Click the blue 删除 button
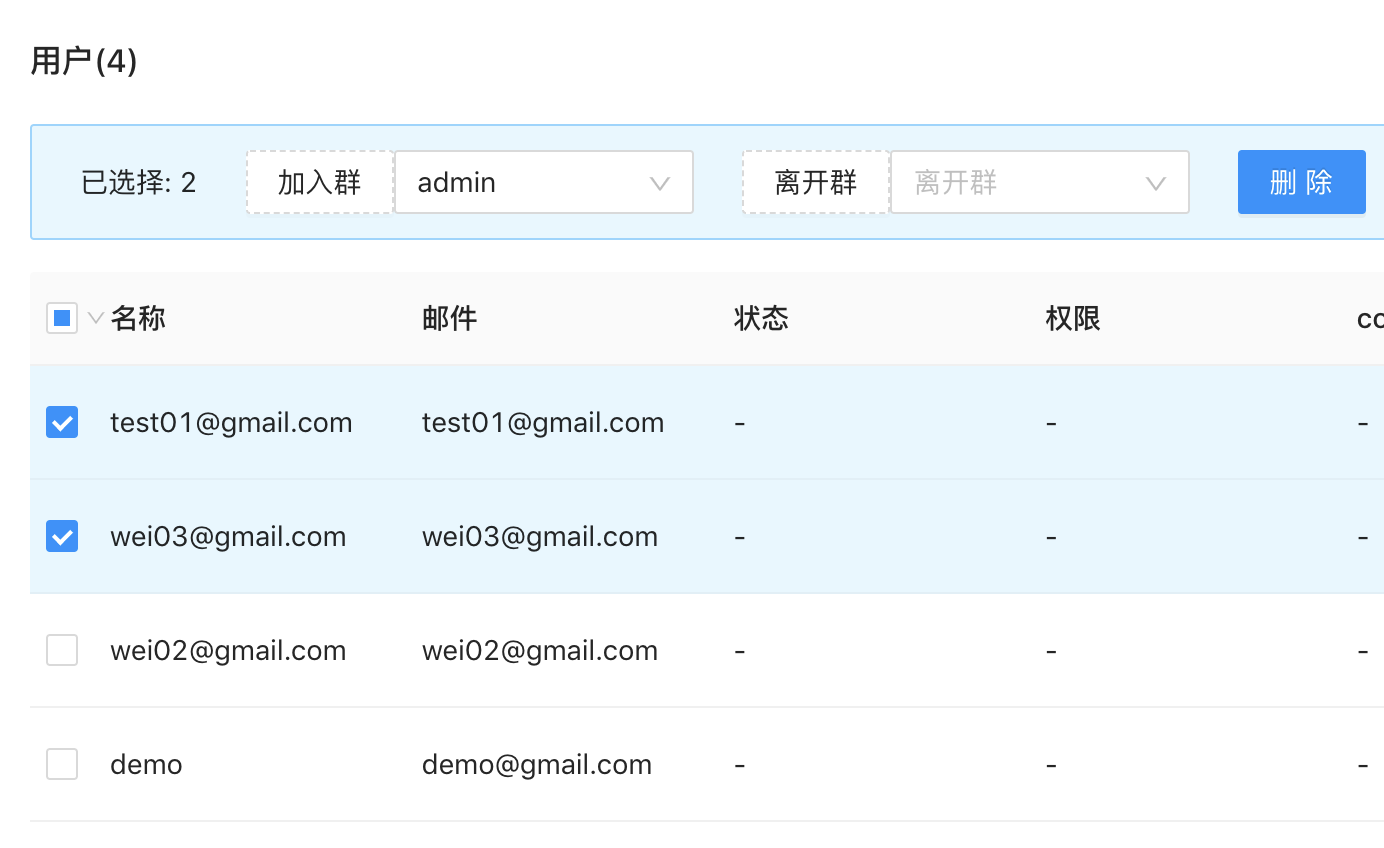 pos(1302,182)
